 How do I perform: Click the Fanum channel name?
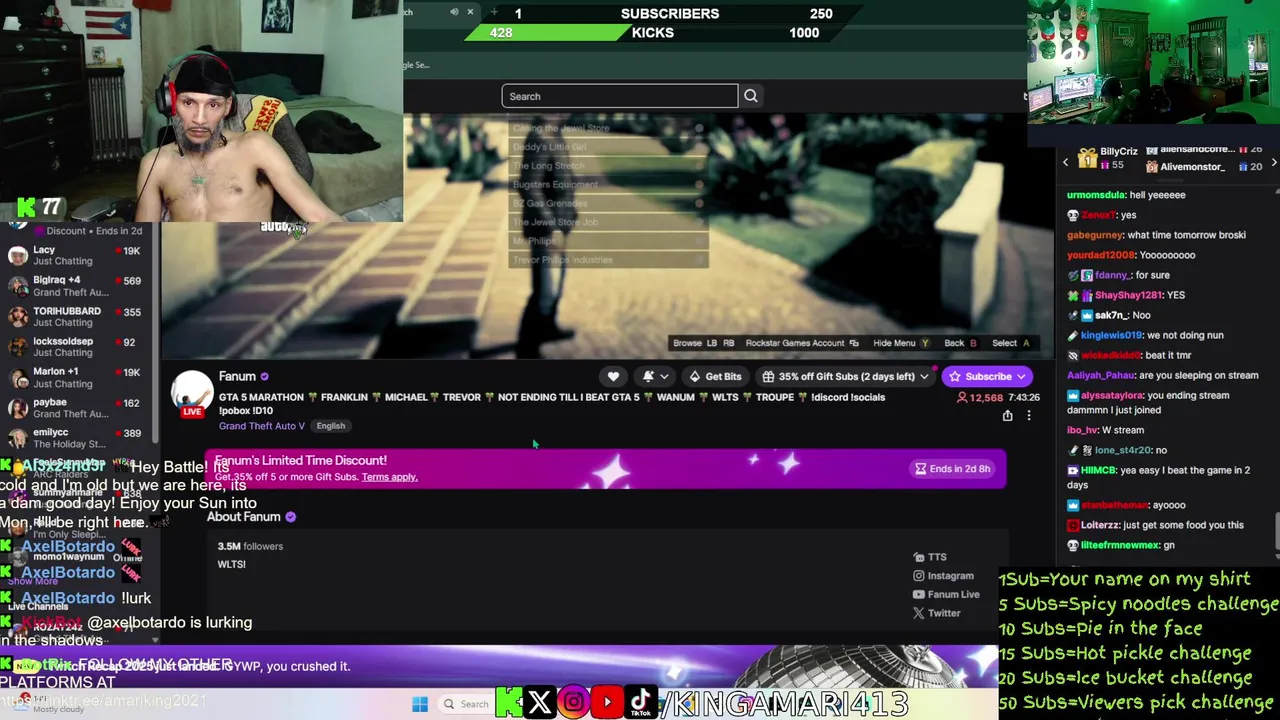pos(237,377)
